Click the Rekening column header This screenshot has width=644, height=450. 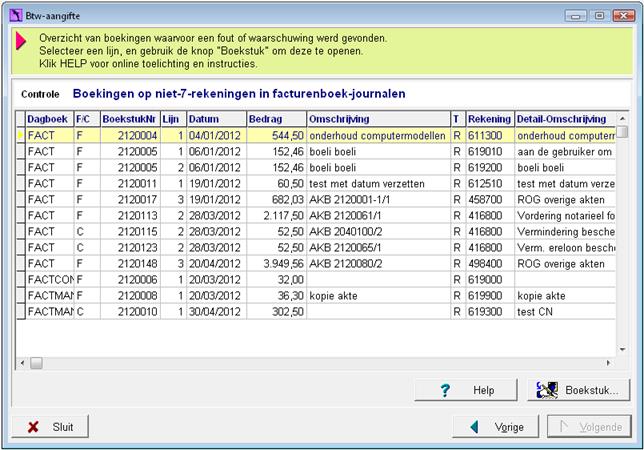[490, 119]
